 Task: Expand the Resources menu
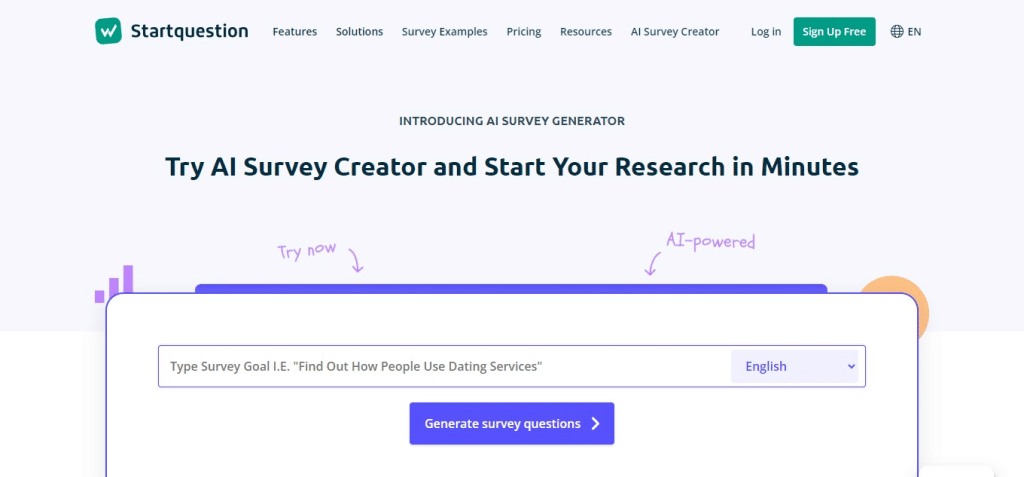coord(585,32)
